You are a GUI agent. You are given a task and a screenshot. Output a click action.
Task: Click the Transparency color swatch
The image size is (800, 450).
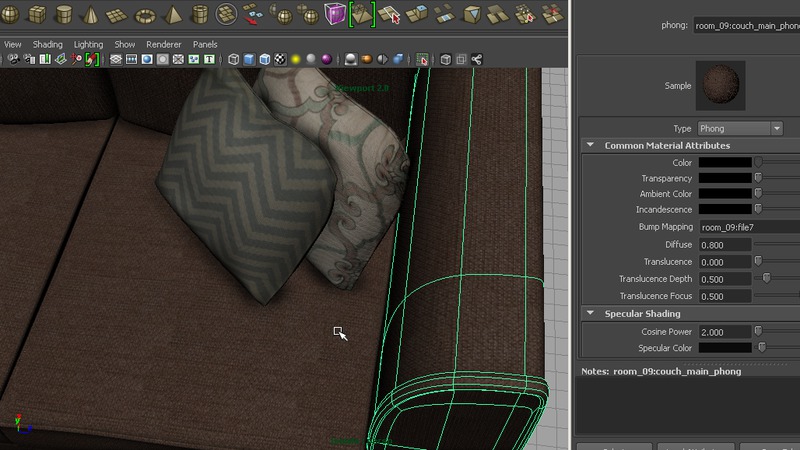pos(724,178)
